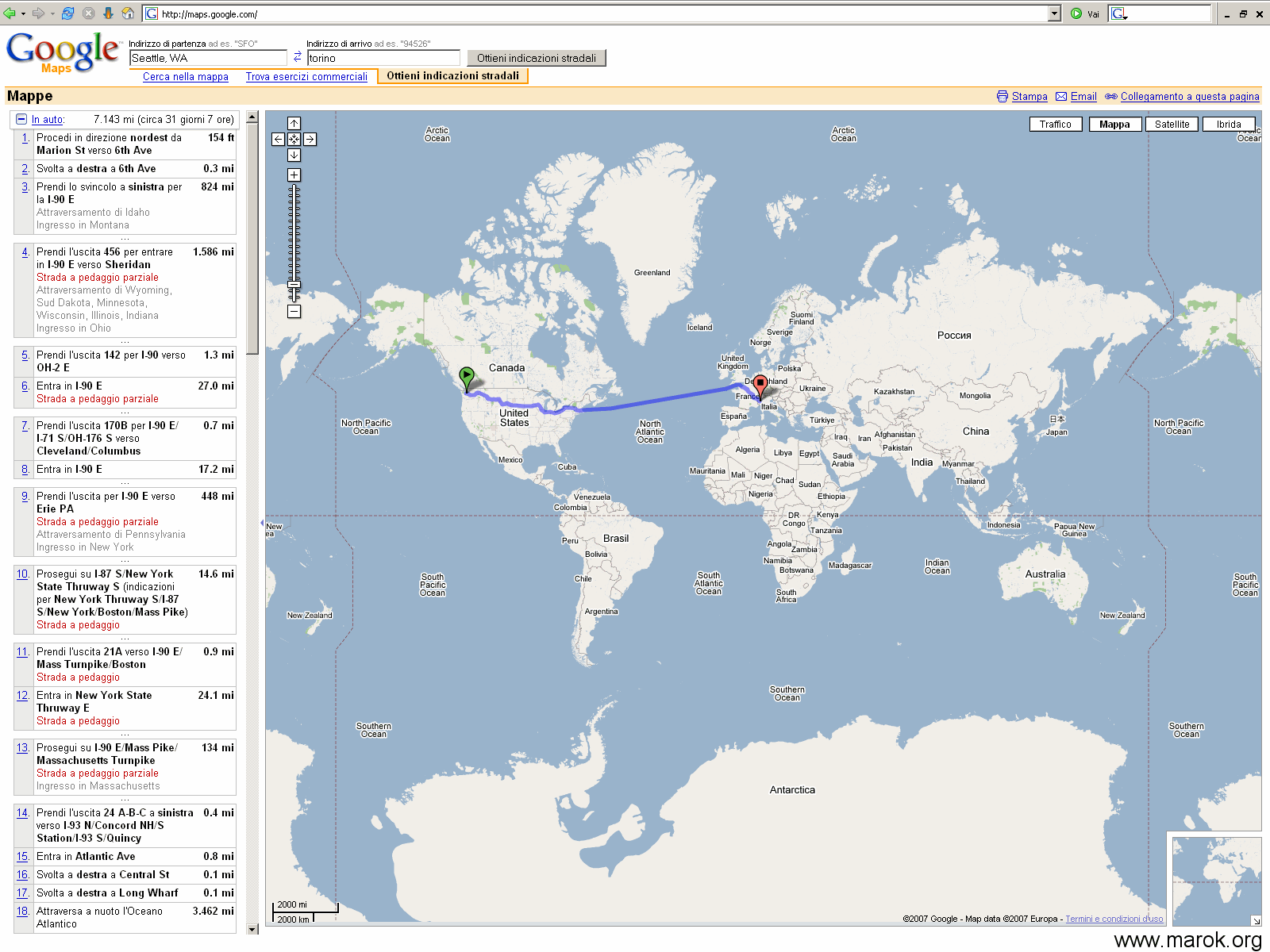Pan the map up with arrow button

294,124
